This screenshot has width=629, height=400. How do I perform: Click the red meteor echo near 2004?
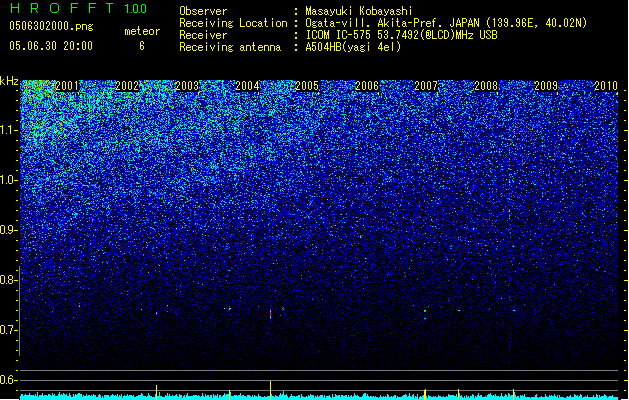(x=270, y=314)
